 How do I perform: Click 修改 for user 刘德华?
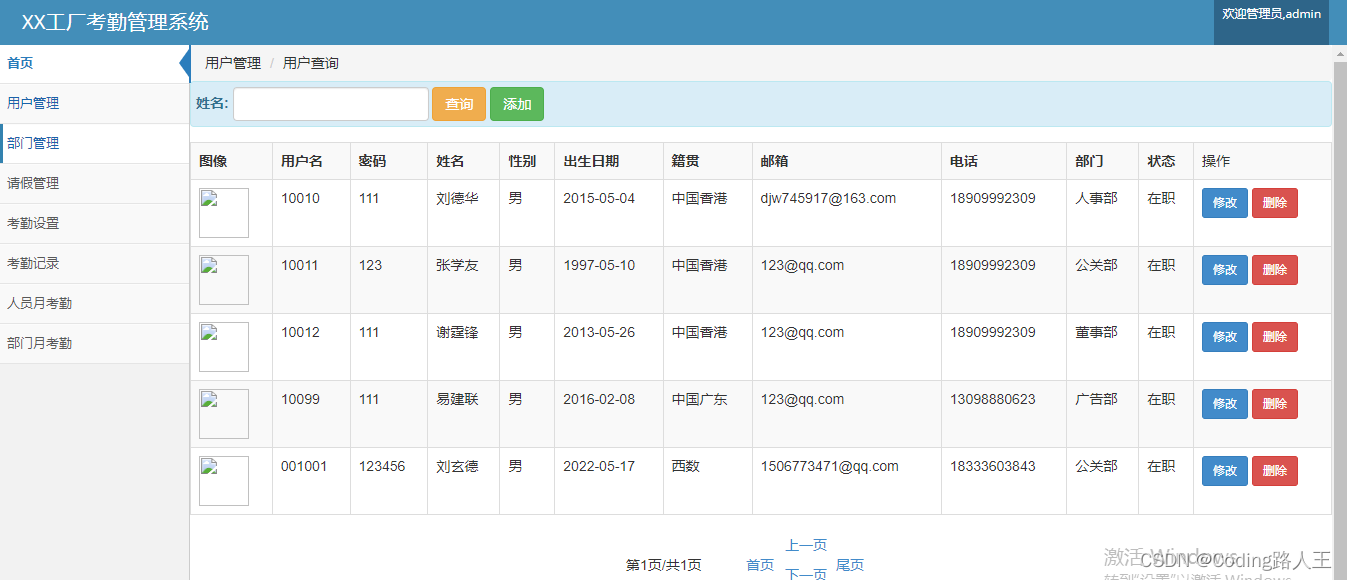1224,202
